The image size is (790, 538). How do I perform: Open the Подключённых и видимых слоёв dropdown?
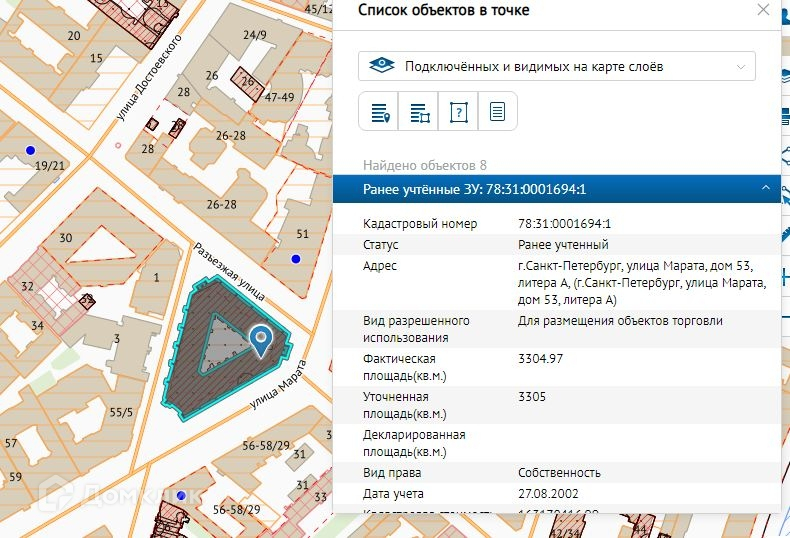557,67
